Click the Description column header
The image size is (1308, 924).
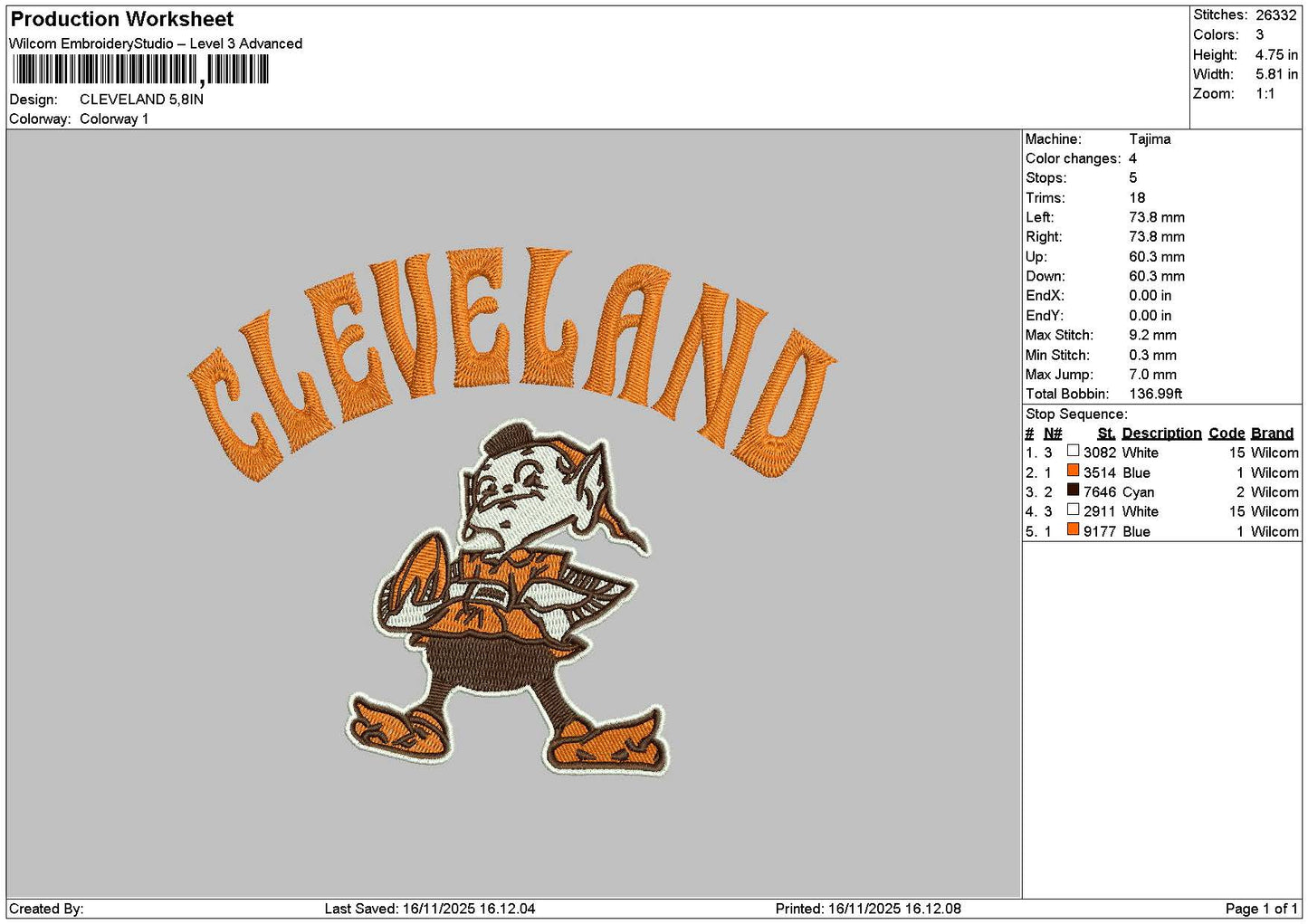(x=1161, y=434)
